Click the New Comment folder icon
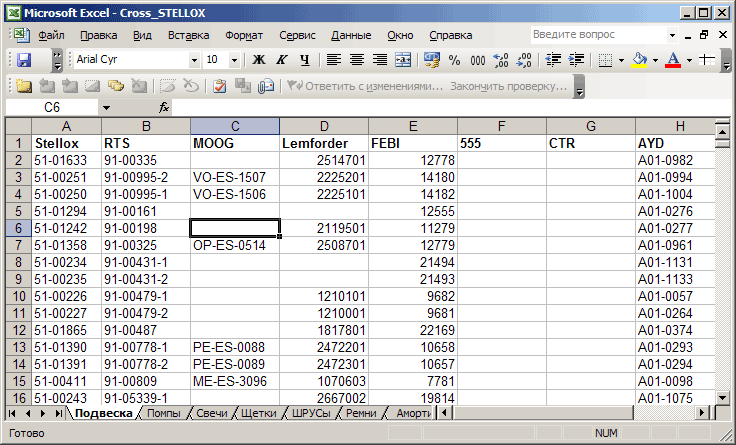 (x=23, y=86)
